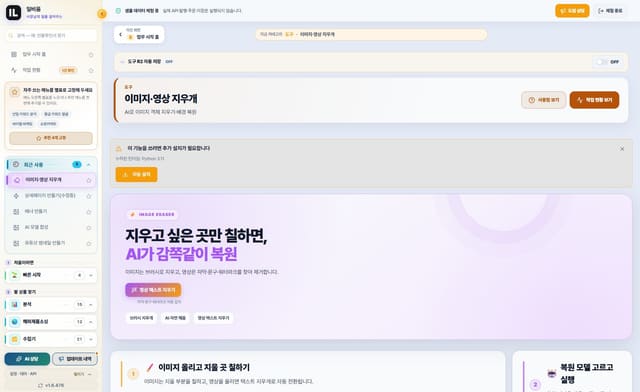
Task: Favorite AI 모델 합성 with its star
Action: [89, 228]
